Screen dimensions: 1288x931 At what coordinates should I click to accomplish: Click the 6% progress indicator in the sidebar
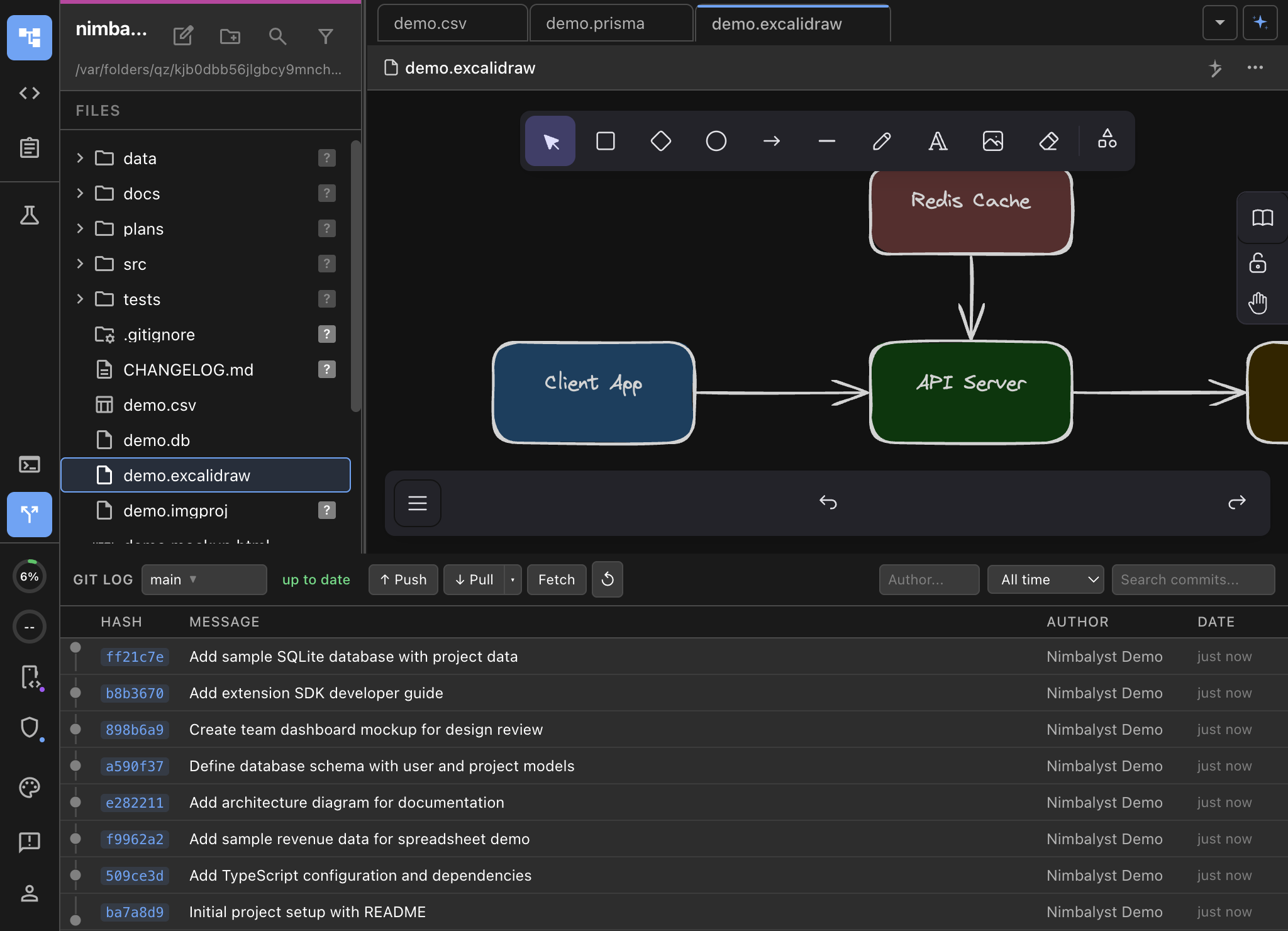click(30, 576)
